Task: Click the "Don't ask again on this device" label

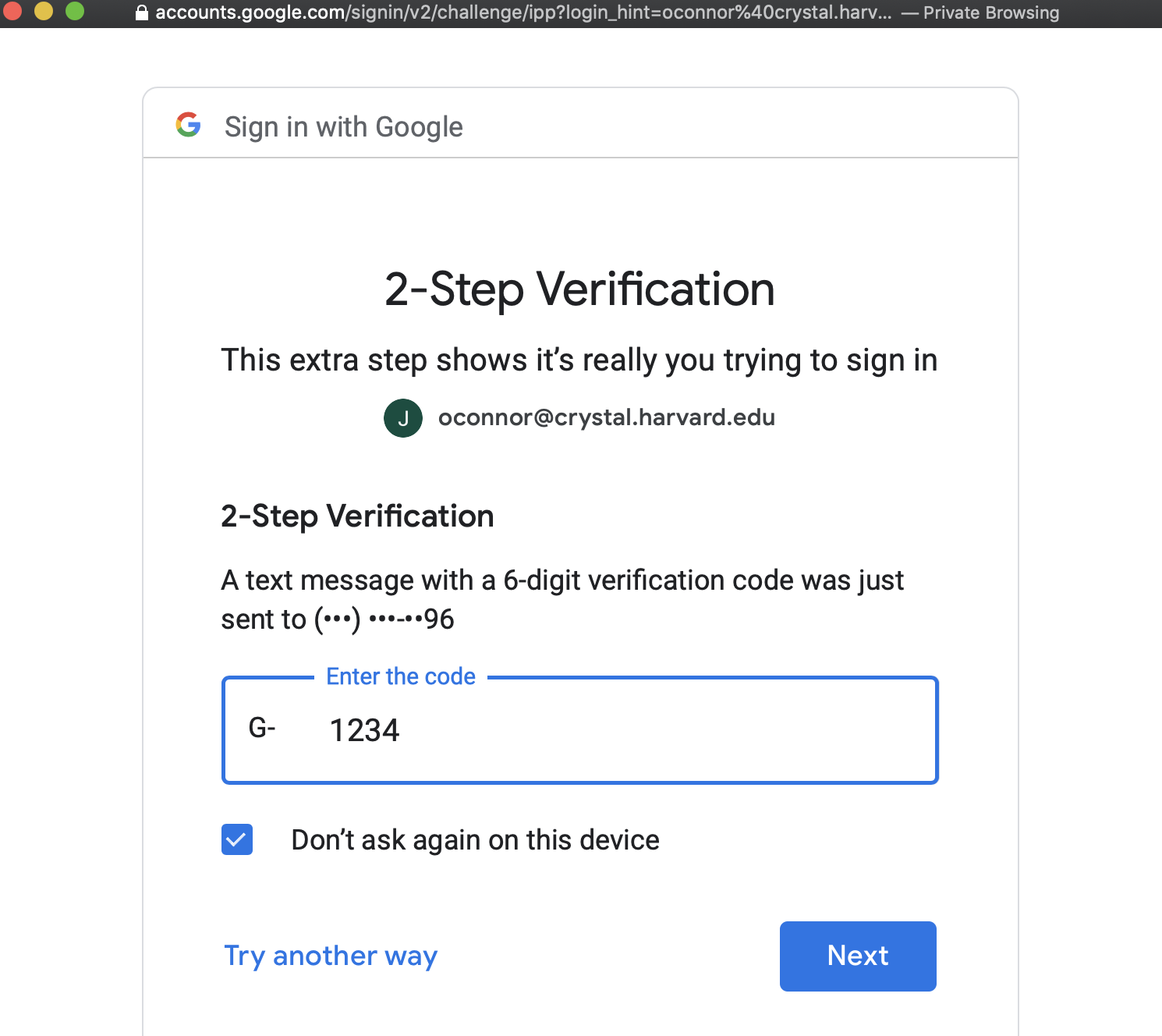Action: 475,840
